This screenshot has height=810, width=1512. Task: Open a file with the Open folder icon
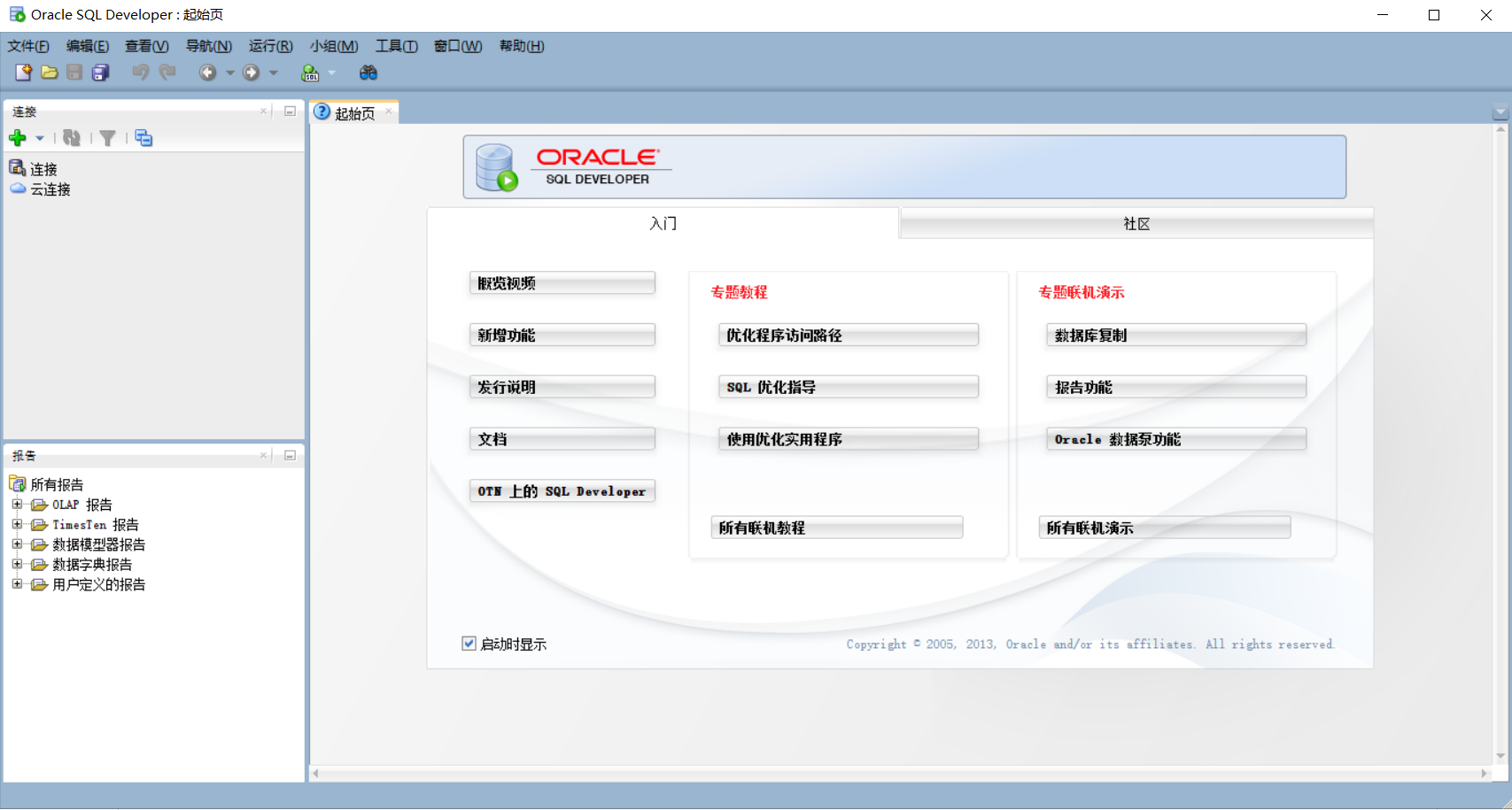coord(50,73)
